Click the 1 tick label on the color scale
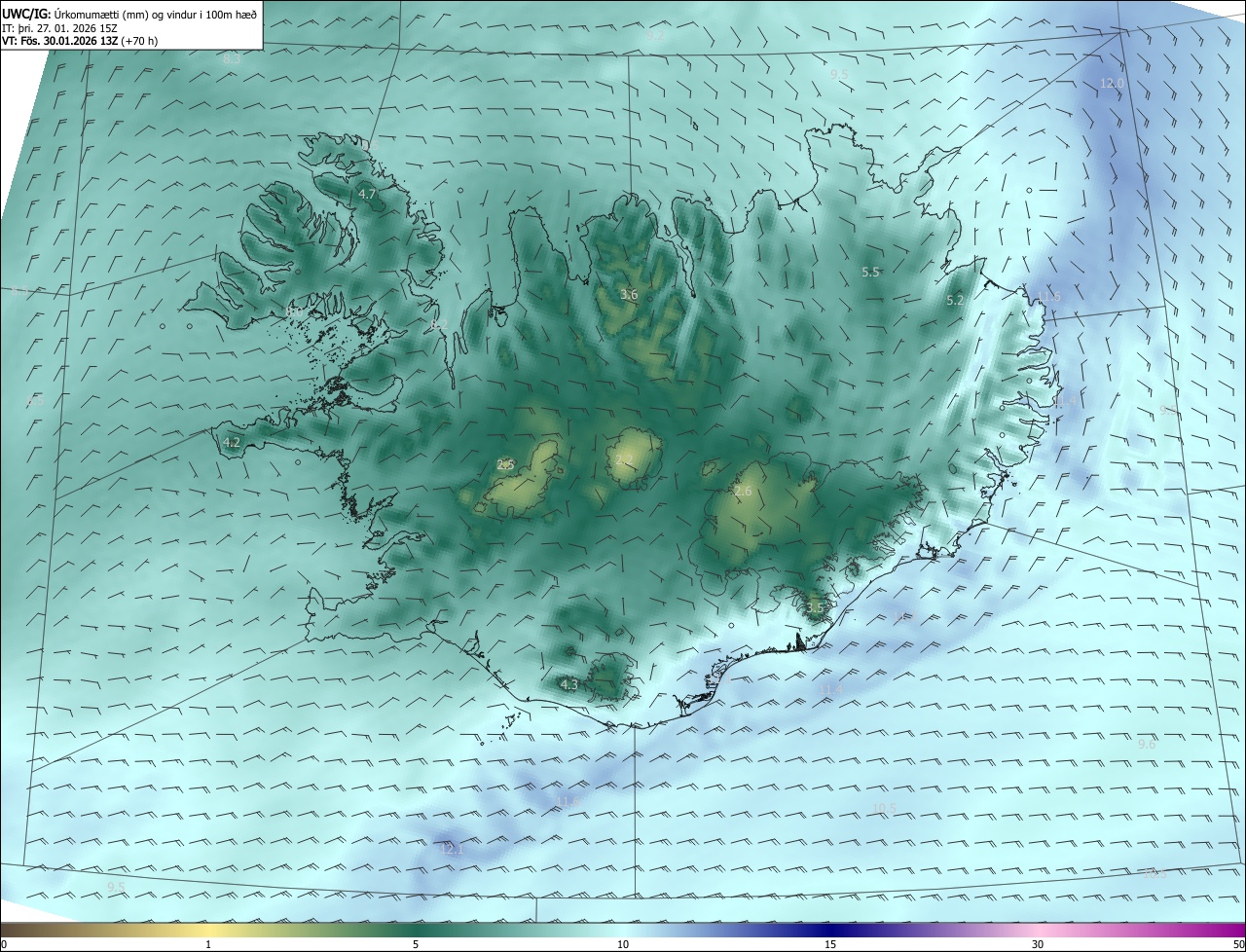This screenshot has width=1246, height=952. (208, 945)
